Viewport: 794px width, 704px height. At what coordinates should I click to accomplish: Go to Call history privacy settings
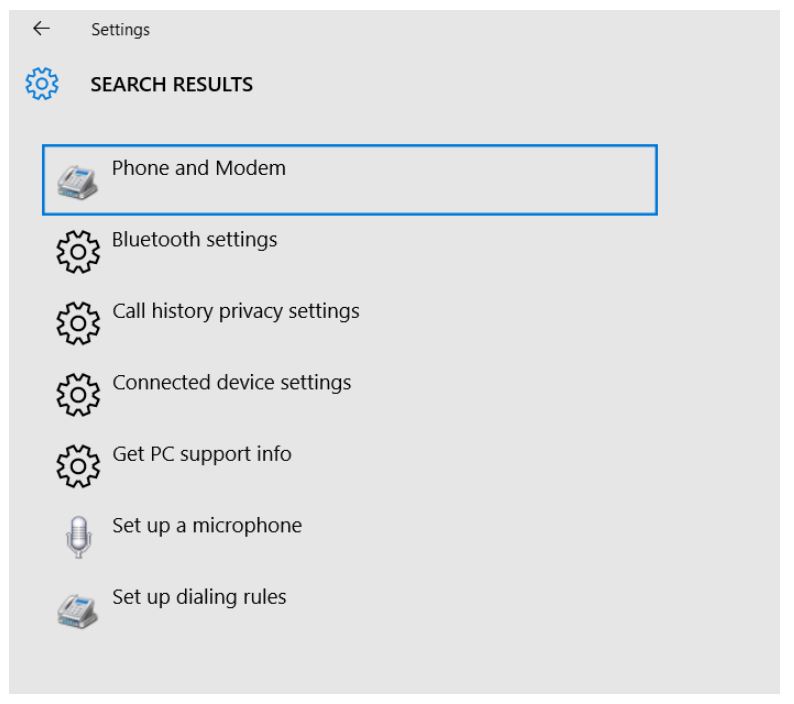point(236,312)
